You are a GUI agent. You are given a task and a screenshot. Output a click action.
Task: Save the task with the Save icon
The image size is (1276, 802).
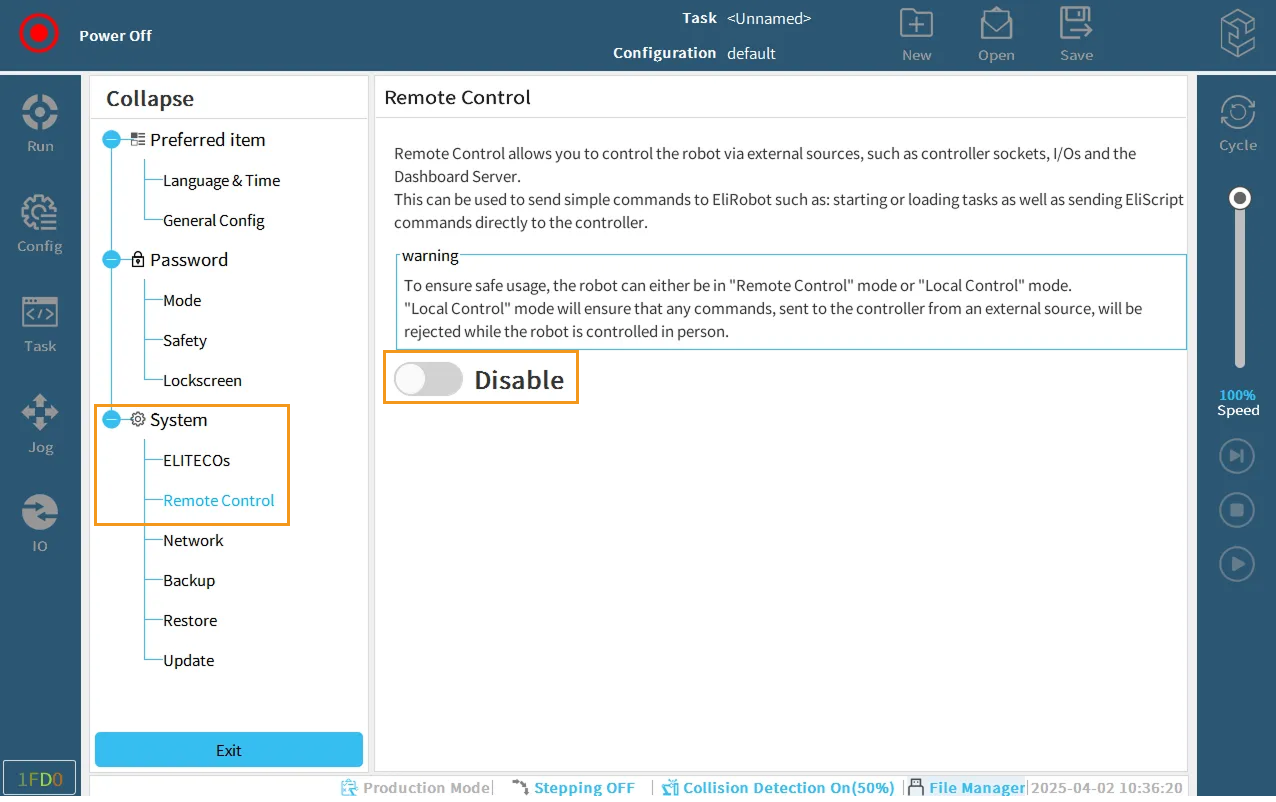(1076, 35)
